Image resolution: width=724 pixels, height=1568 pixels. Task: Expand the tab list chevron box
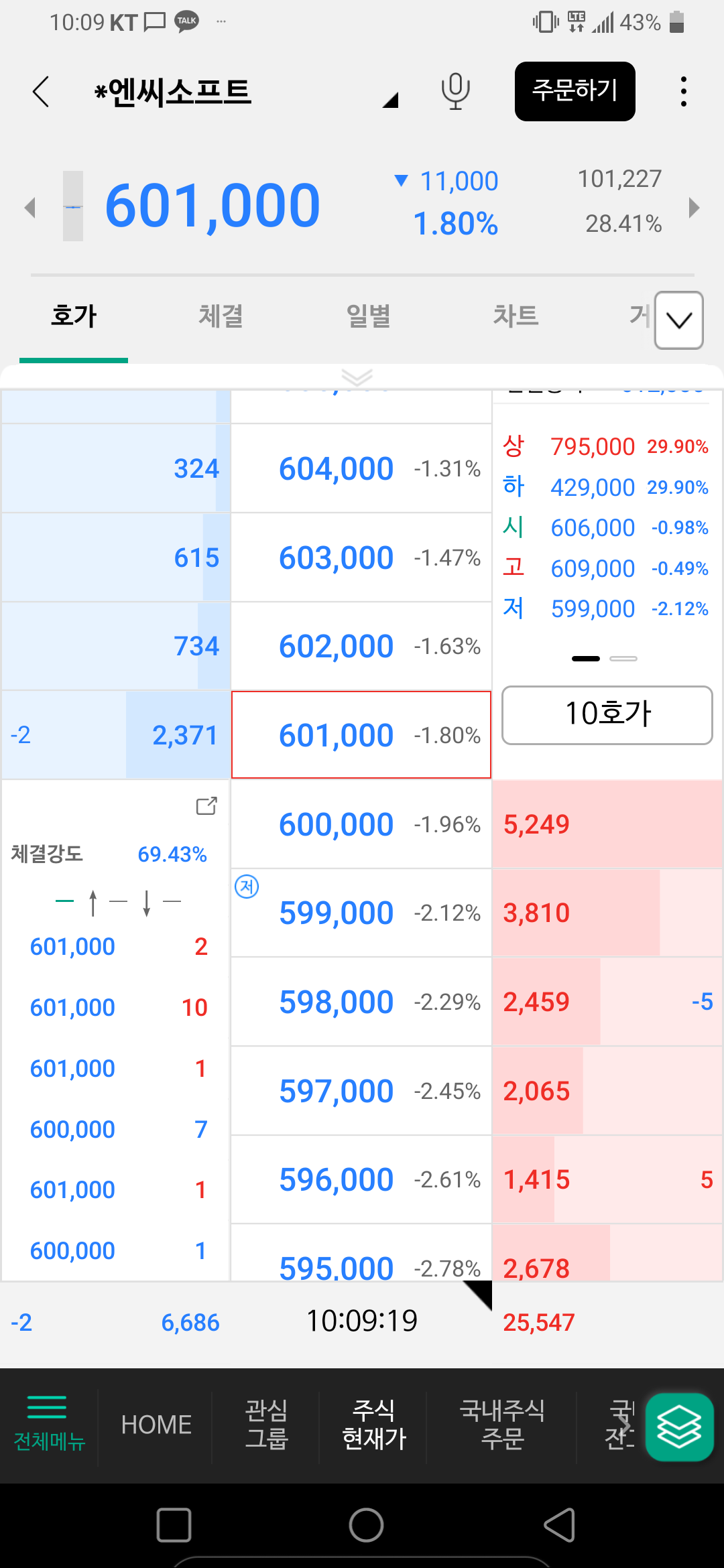click(678, 320)
